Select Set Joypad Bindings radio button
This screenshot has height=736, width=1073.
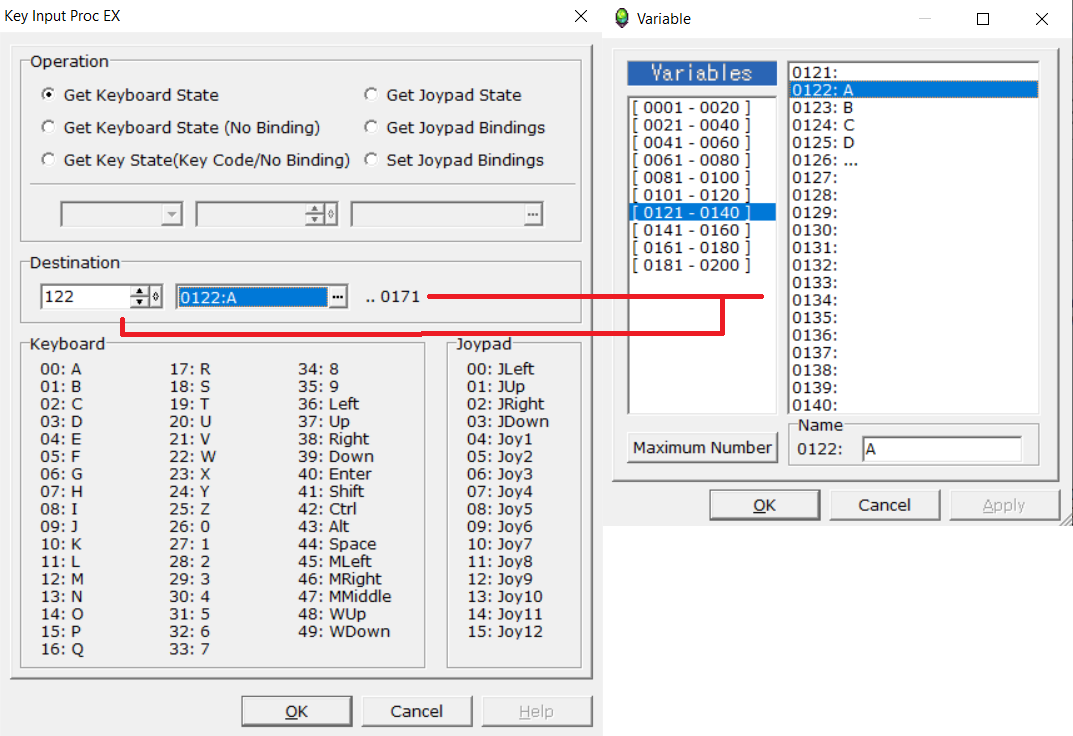(x=454, y=160)
